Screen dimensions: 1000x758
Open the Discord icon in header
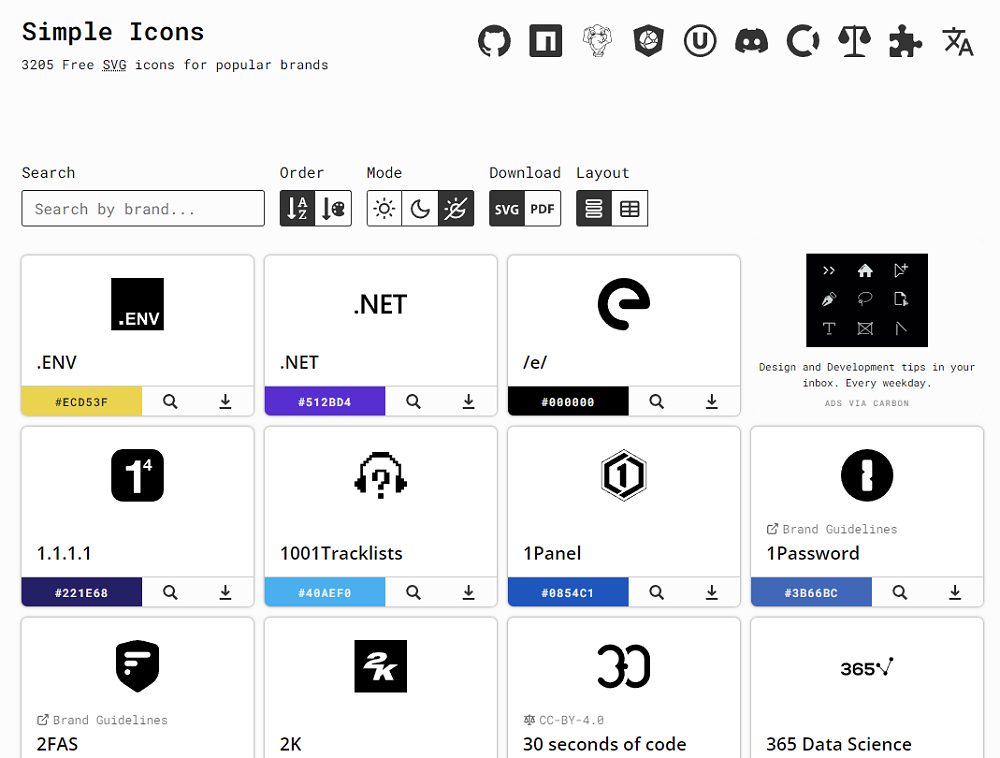tap(752, 41)
